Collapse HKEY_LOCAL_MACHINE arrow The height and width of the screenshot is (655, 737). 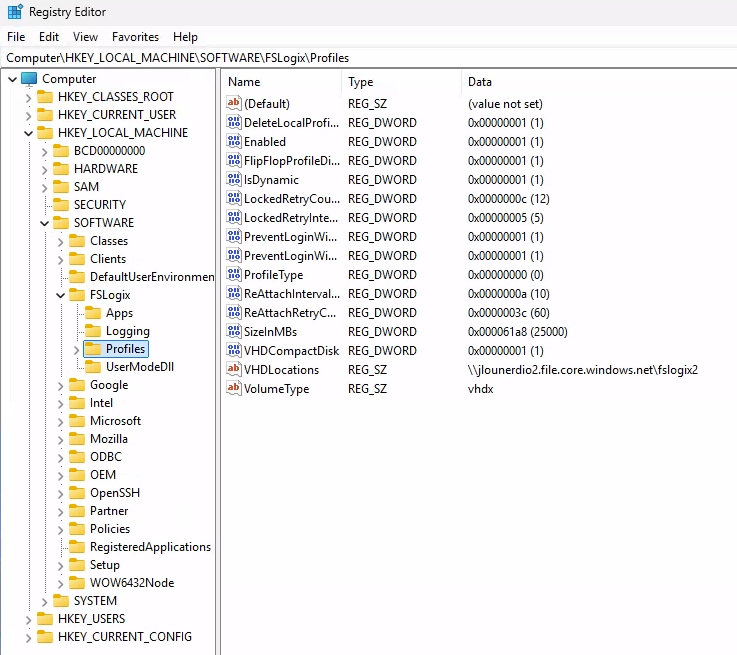[28, 133]
